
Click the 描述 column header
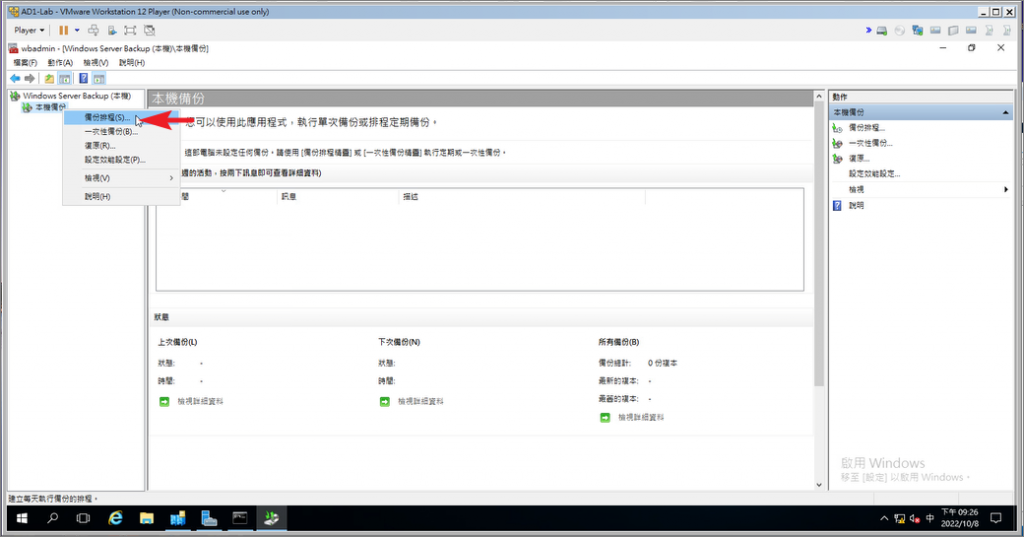pos(521,196)
